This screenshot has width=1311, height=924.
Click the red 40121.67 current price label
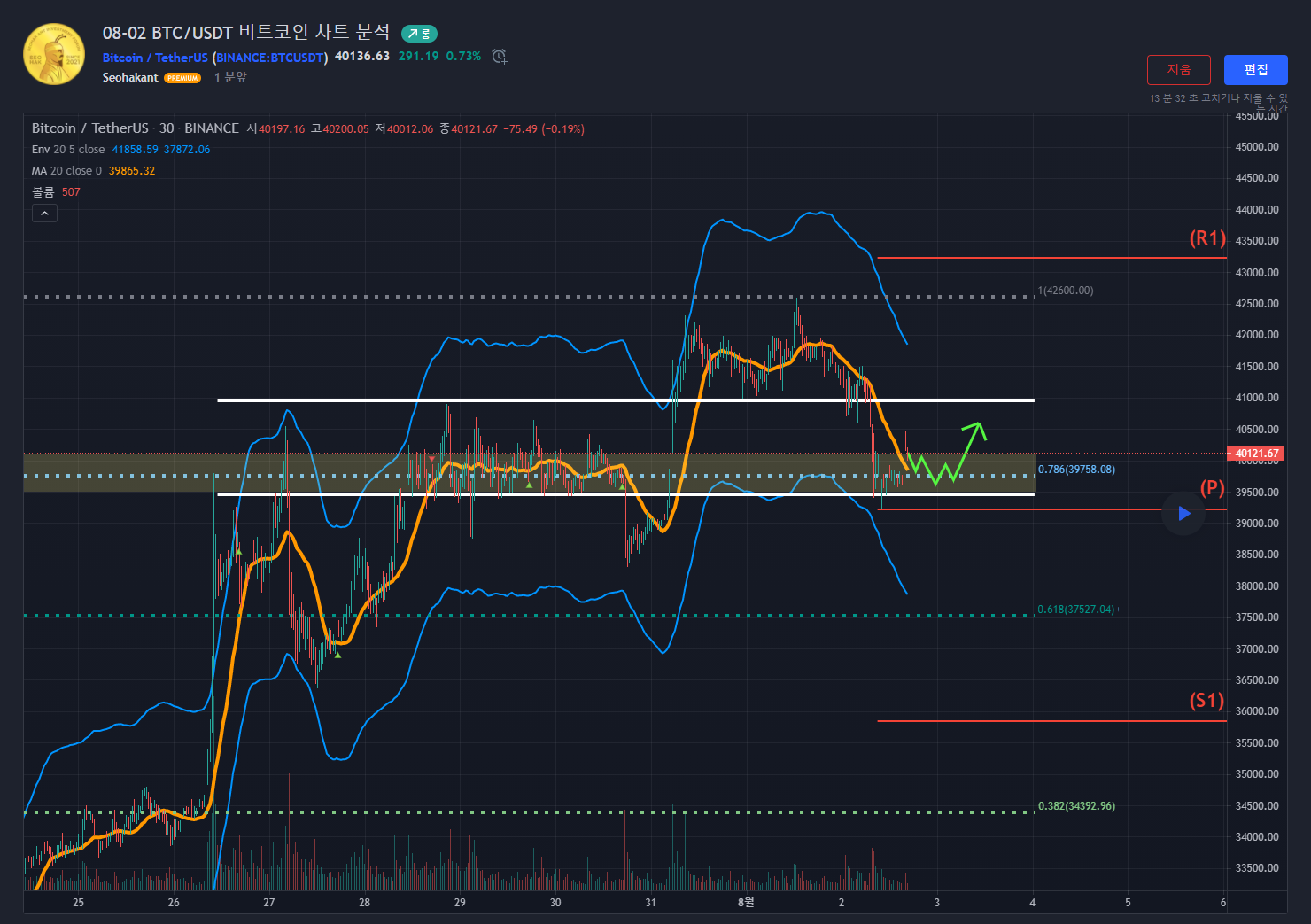(x=1257, y=454)
